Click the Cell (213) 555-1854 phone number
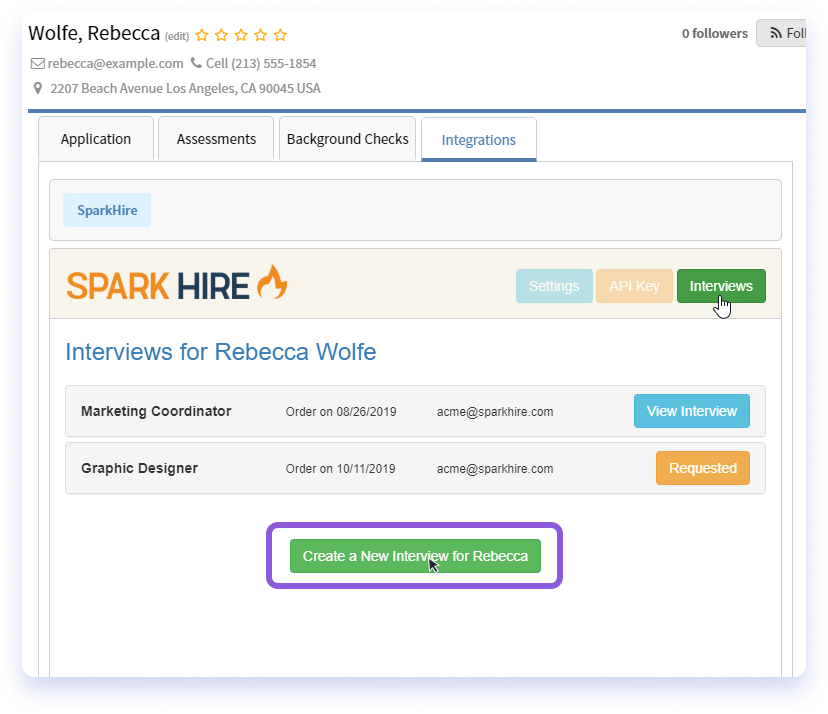The height and width of the screenshot is (714, 828). tap(261, 63)
